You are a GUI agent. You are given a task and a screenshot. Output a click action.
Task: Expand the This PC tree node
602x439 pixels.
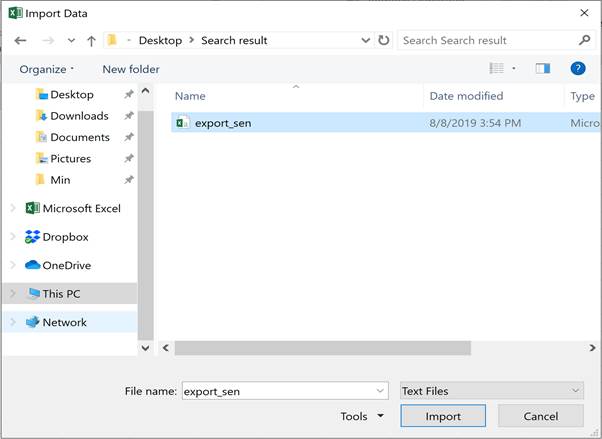[13, 294]
